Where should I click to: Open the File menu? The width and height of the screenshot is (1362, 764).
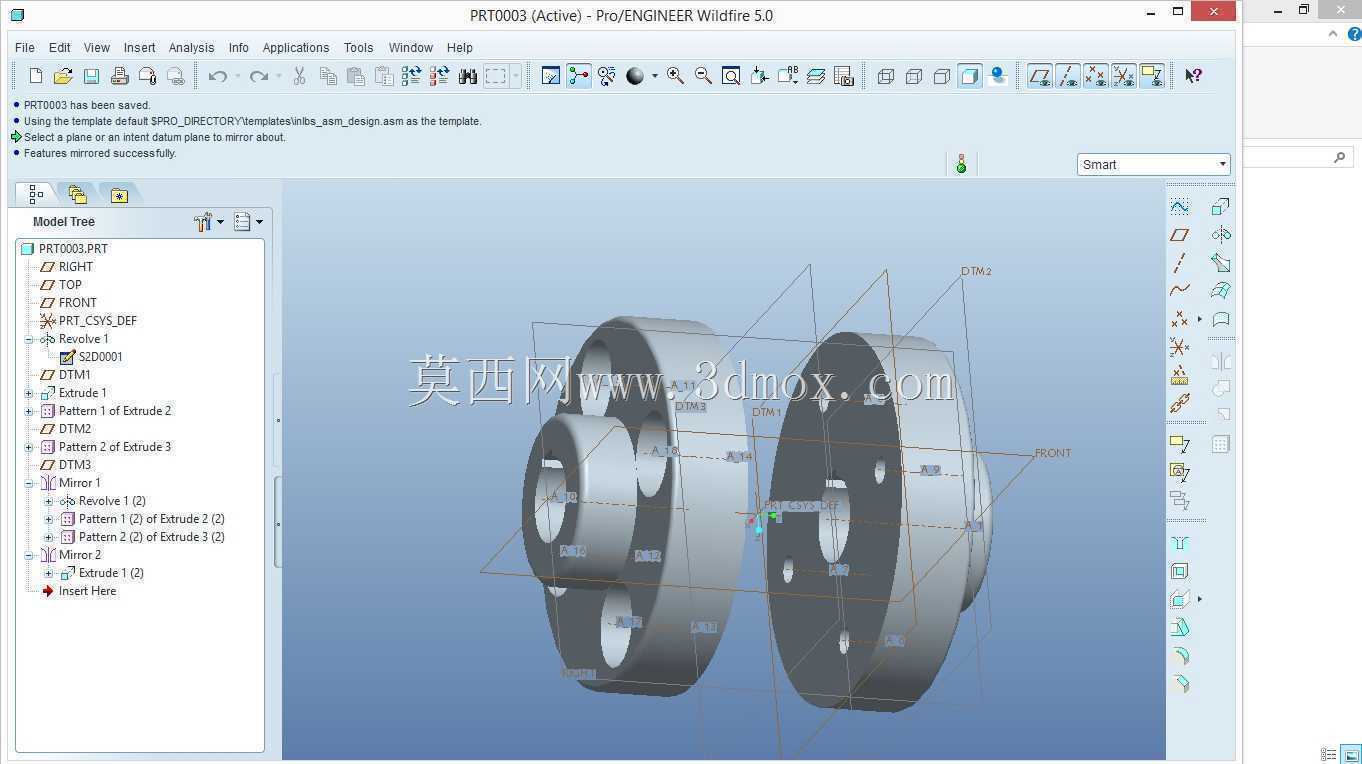click(x=25, y=47)
